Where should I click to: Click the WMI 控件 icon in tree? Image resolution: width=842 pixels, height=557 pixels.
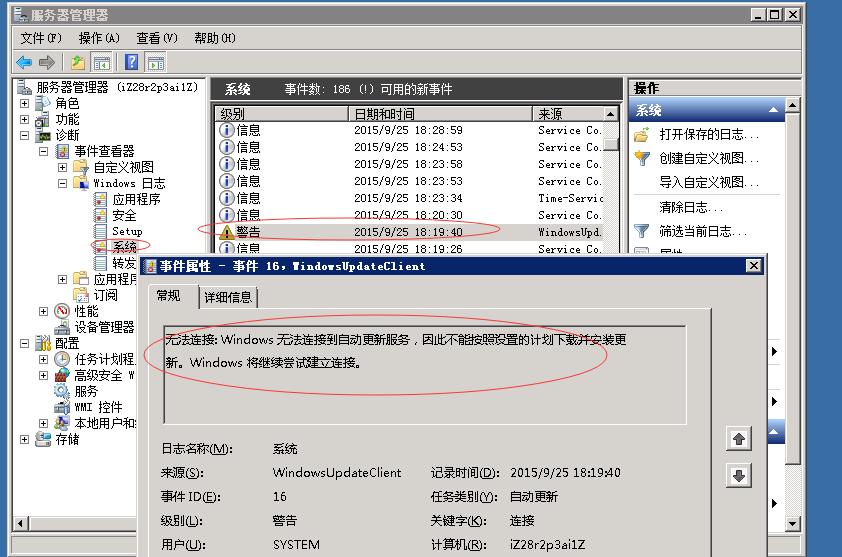point(62,407)
